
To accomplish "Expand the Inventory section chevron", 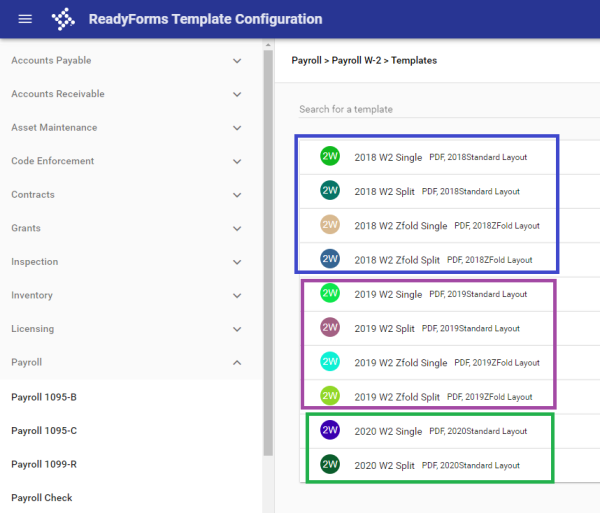I will 237,296.
